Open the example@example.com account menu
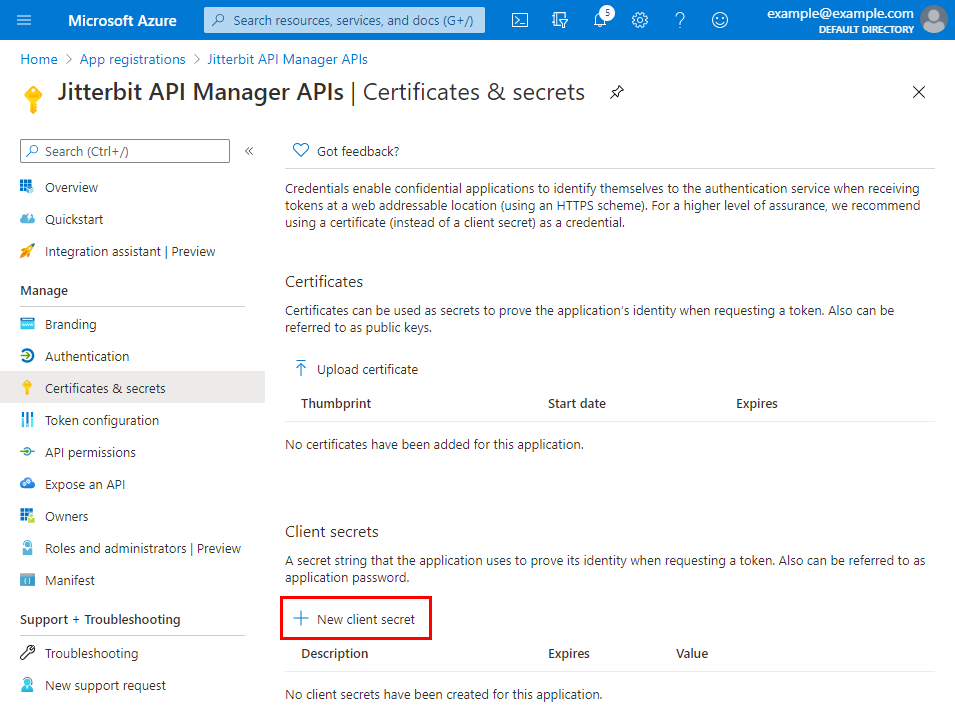 pyautogui.click(x=855, y=20)
